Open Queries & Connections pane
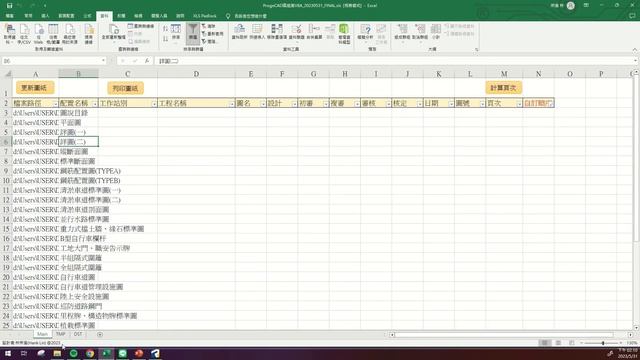 click(x=141, y=26)
